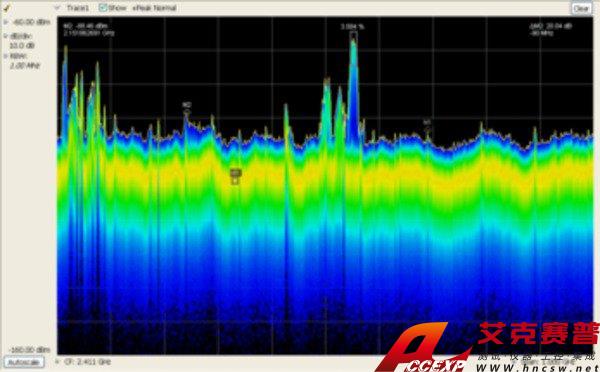The image size is (600, 372).
Task: Click the M2 marker readout text
Action: 89,29
